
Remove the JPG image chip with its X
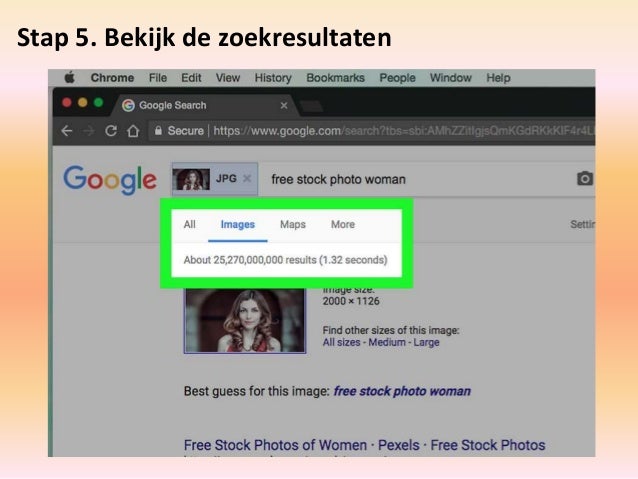pyautogui.click(x=247, y=179)
